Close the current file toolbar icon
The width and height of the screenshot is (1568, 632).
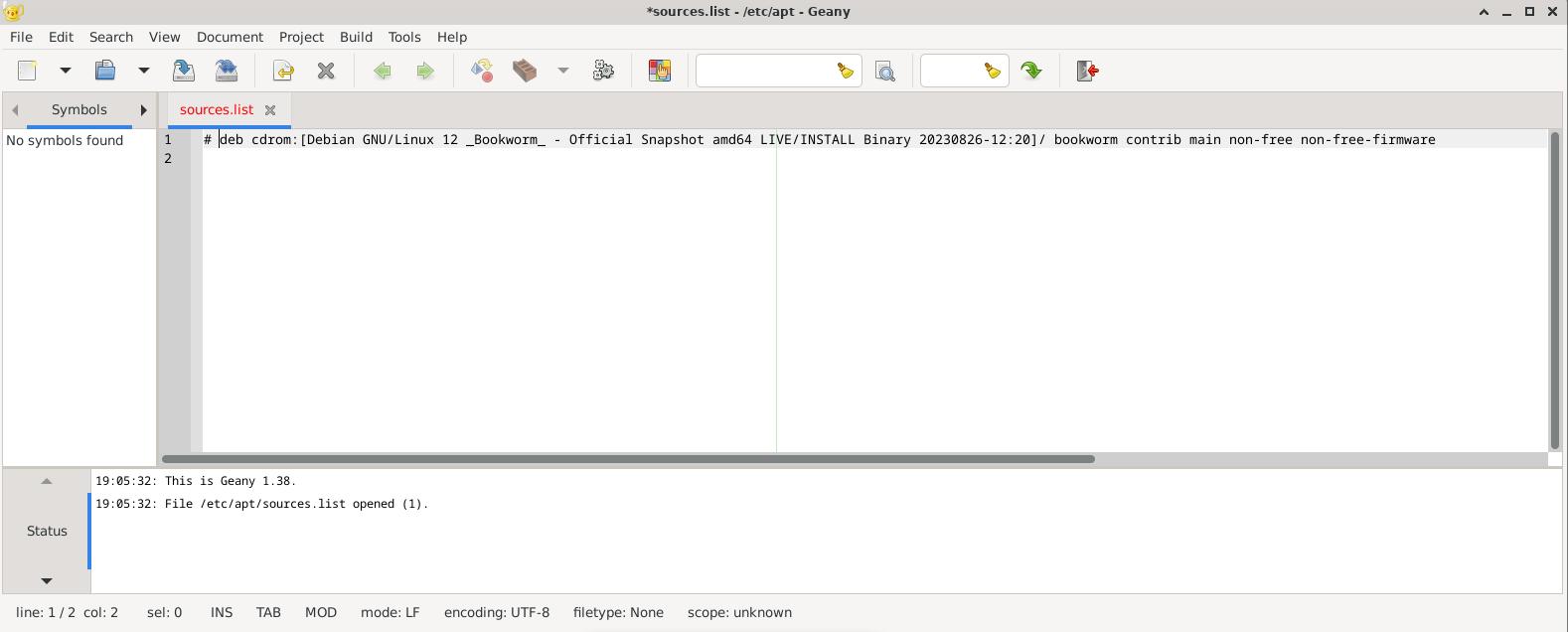pos(326,71)
